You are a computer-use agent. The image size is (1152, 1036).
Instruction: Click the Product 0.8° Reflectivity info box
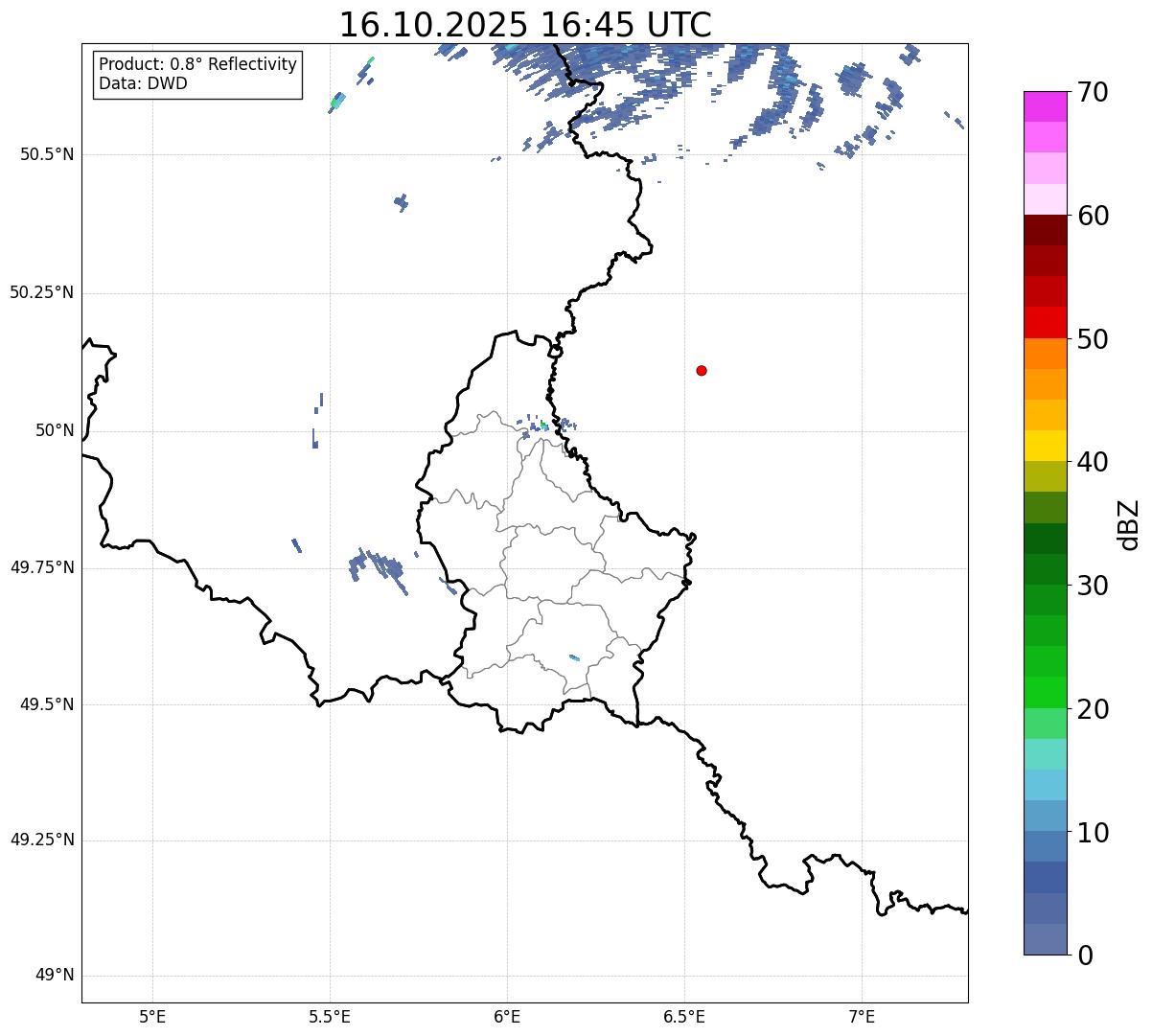(197, 74)
